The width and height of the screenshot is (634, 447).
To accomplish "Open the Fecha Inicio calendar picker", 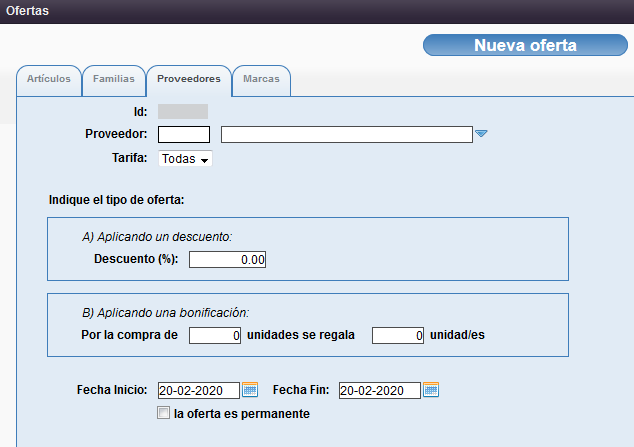I will point(250,390).
